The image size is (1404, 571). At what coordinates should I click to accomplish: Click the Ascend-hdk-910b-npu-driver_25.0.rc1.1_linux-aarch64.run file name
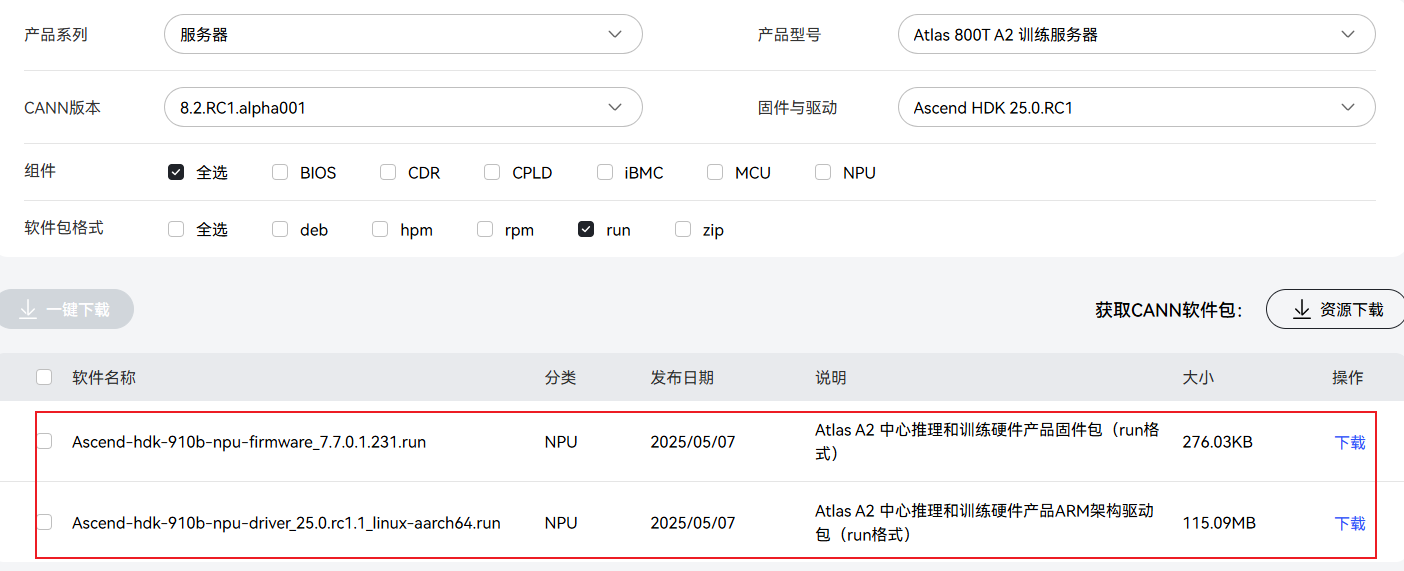pos(286,523)
